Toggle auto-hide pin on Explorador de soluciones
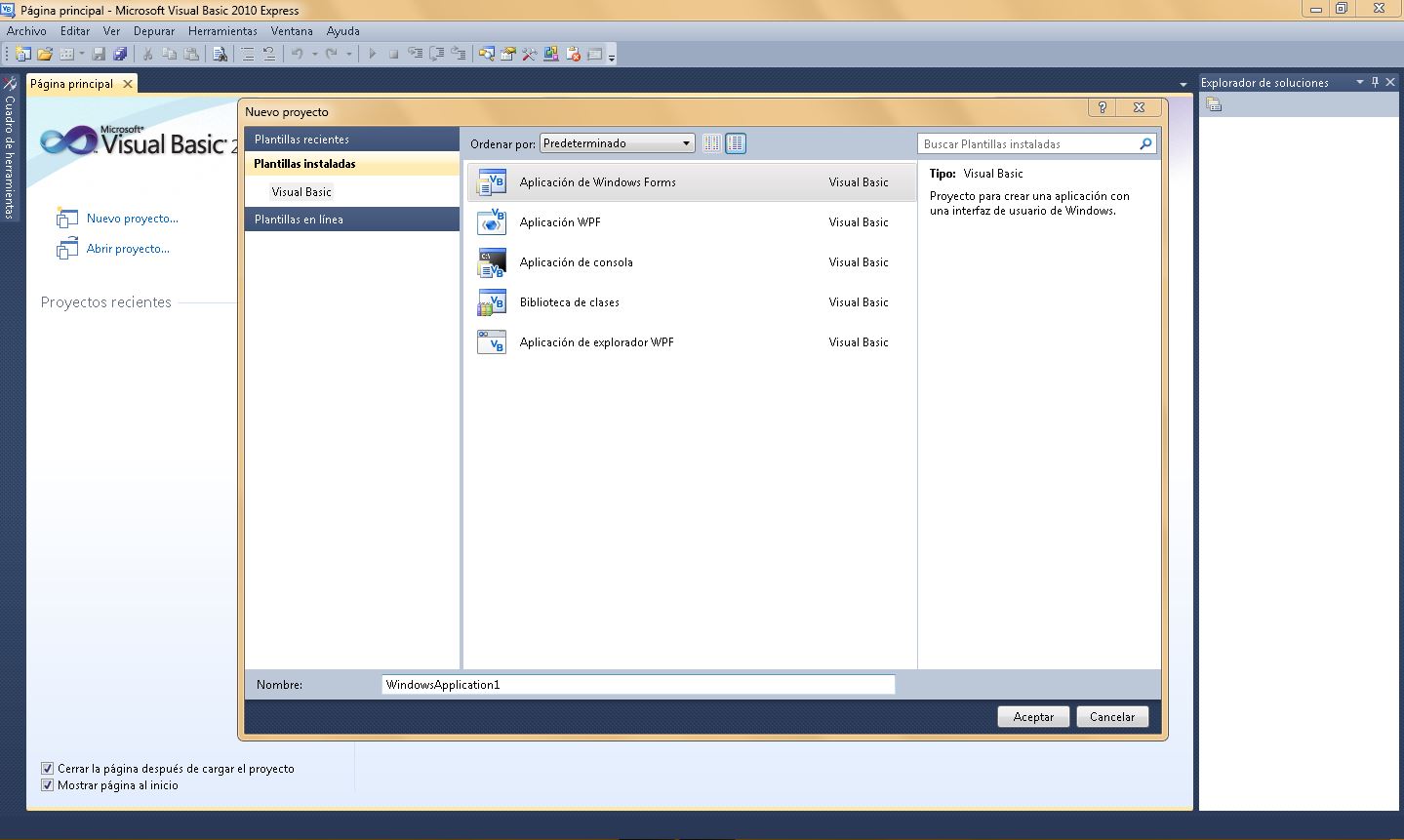Screen dimensions: 1404x840 [x=1375, y=83]
